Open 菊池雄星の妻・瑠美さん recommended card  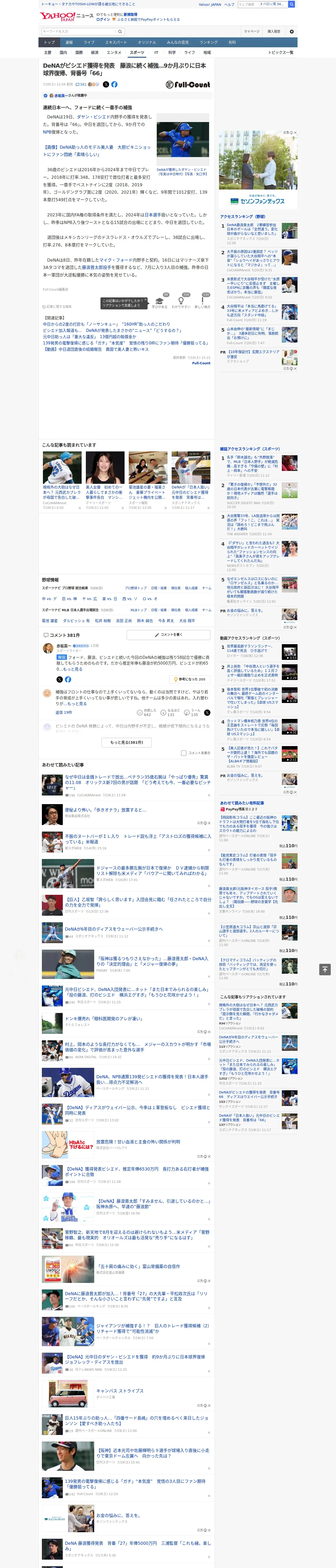pos(148,480)
